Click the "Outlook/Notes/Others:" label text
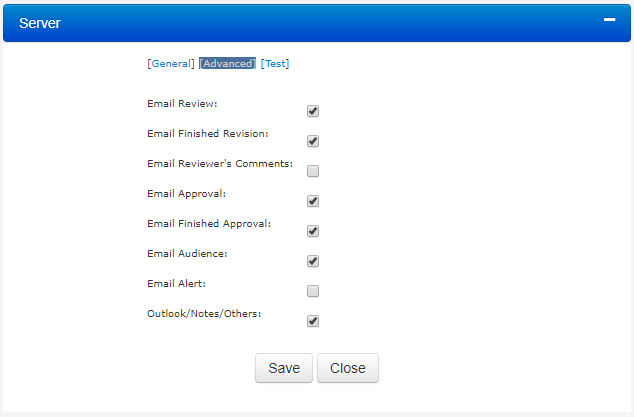634x417 pixels. pyautogui.click(x=204, y=313)
